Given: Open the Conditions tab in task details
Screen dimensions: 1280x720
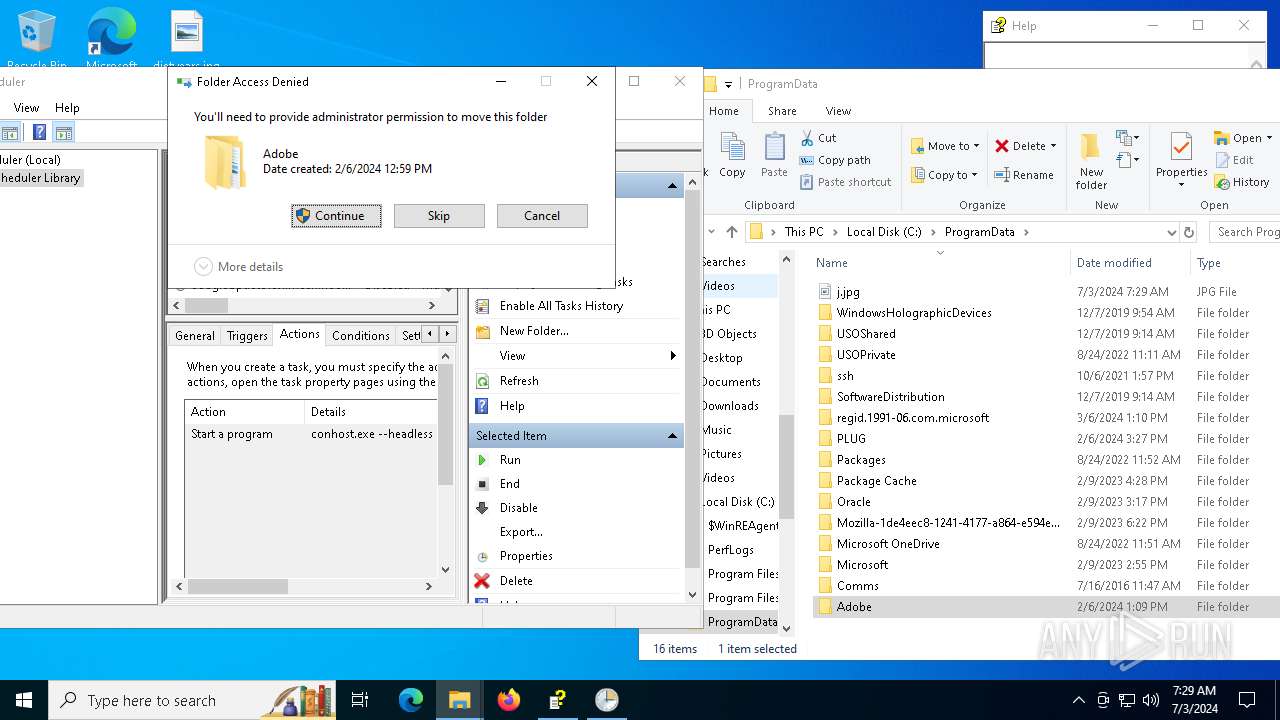Looking at the screenshot, I should [x=360, y=336].
